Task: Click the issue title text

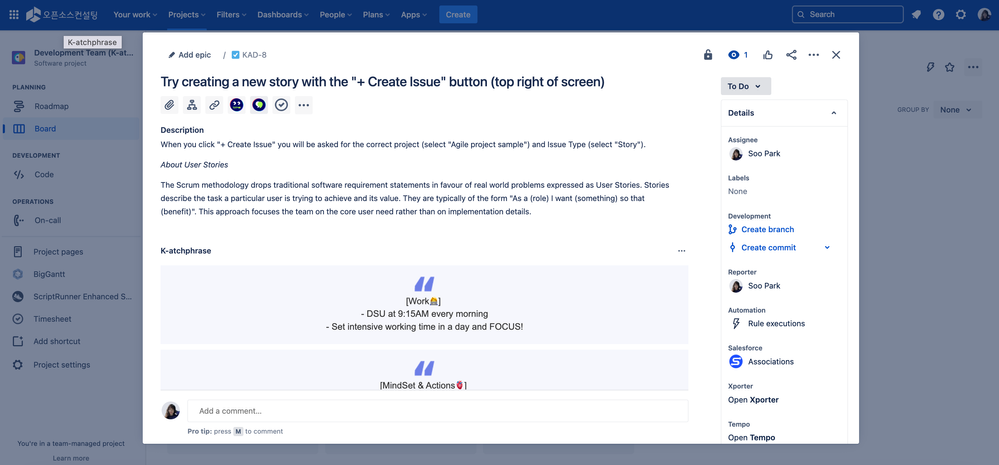Action: [382, 82]
